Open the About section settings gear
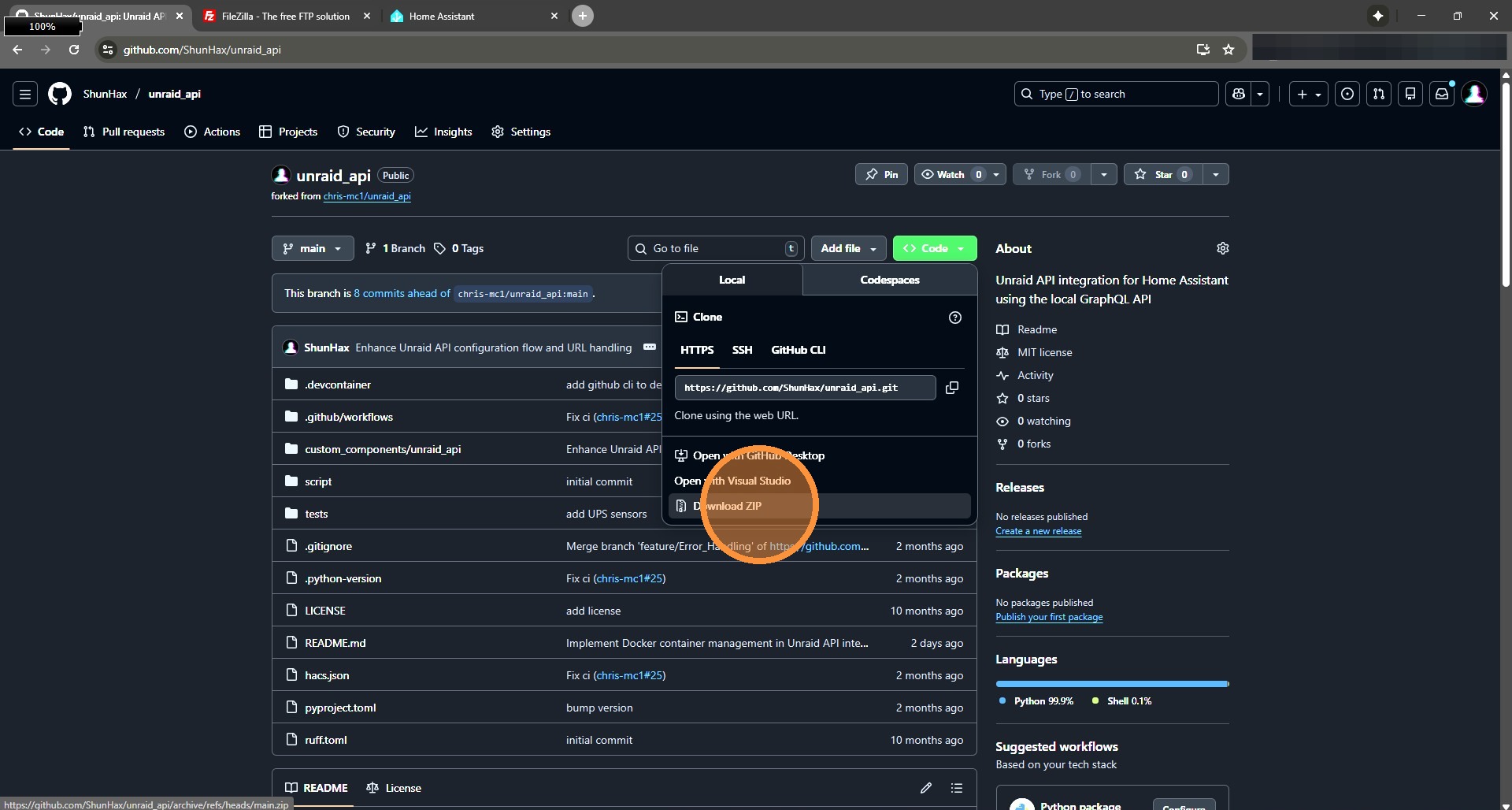The width and height of the screenshot is (1512, 810). (x=1222, y=248)
